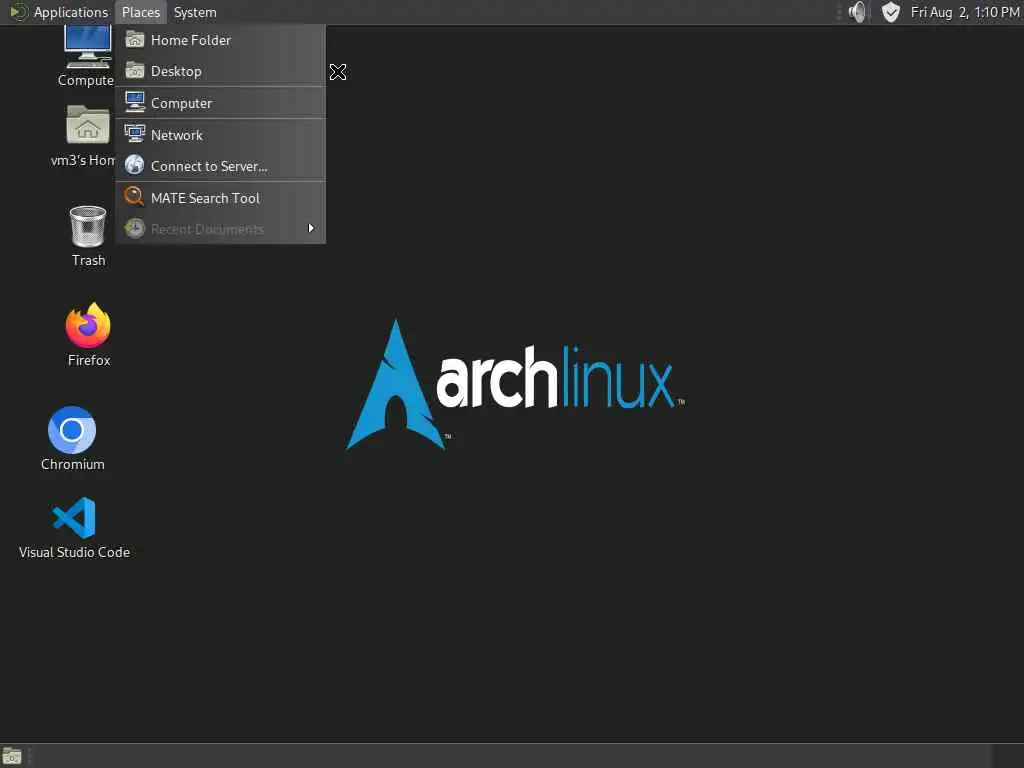Click the Recent Documents clock icon
Viewport: 1024px width, 768px height.
click(x=135, y=229)
